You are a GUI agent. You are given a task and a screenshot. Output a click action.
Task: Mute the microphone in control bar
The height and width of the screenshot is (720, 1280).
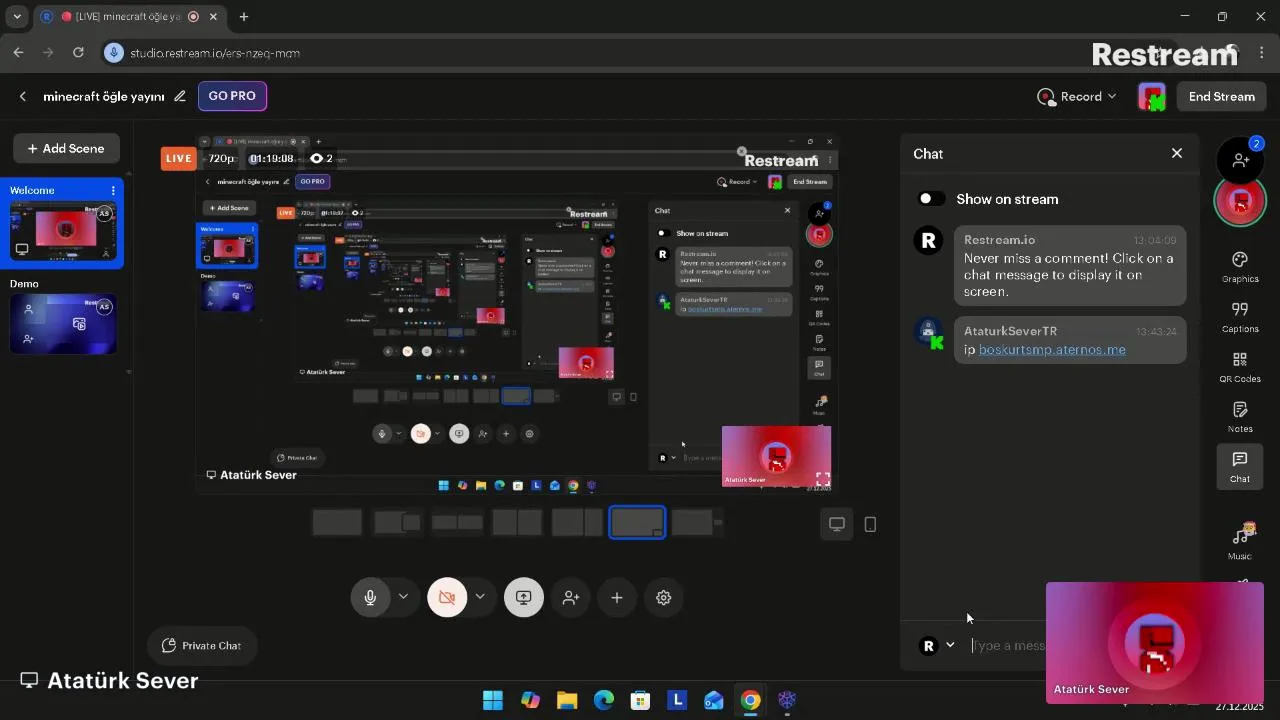coord(370,597)
